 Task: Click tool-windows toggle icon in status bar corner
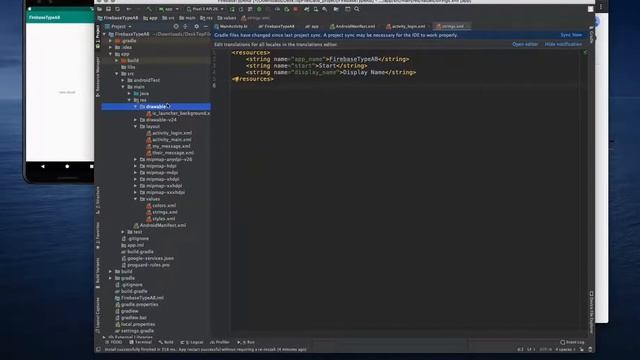pyautogui.click(x=98, y=349)
